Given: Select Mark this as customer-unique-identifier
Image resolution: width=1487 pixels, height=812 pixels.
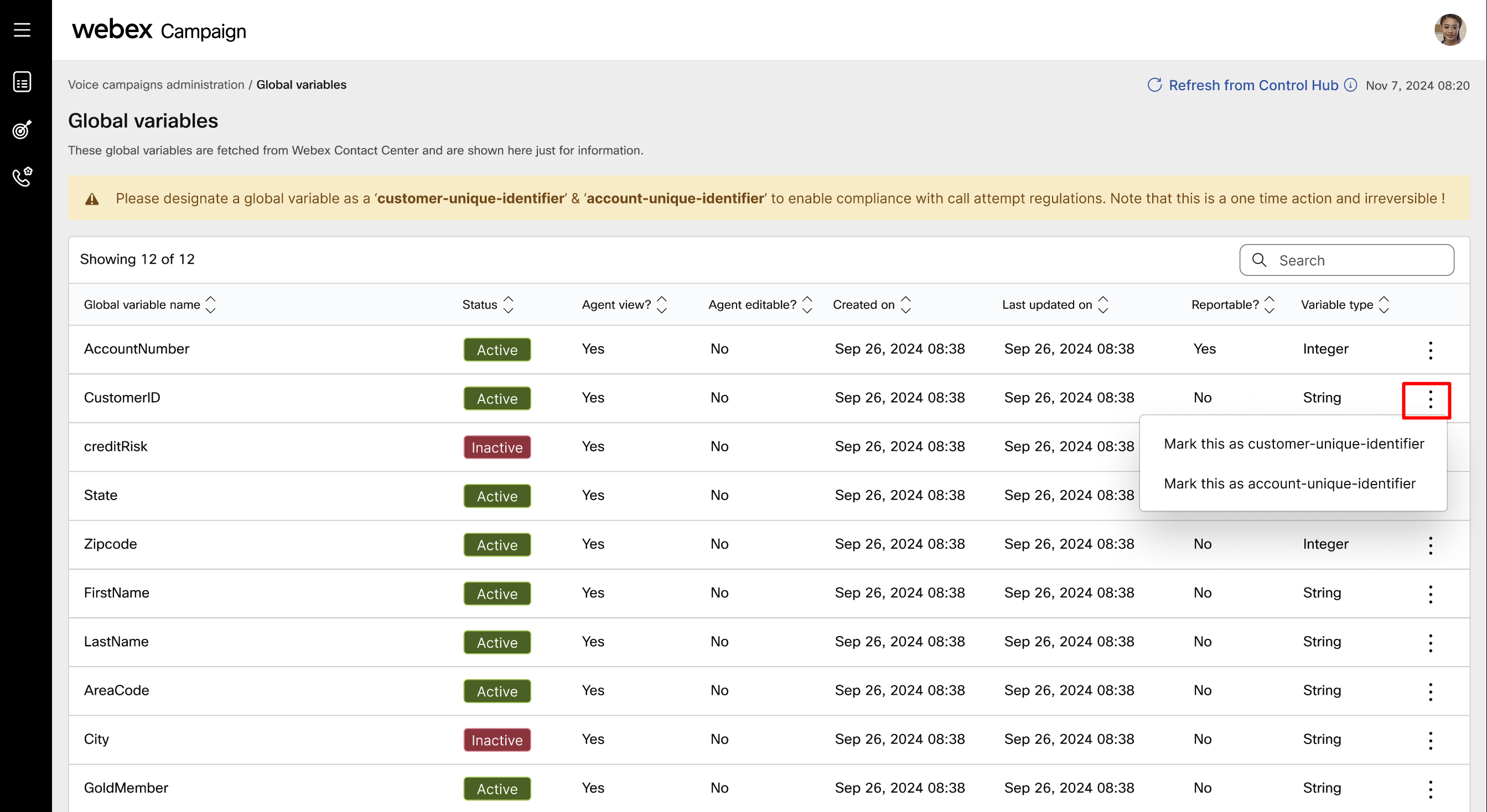Looking at the screenshot, I should click(1294, 444).
